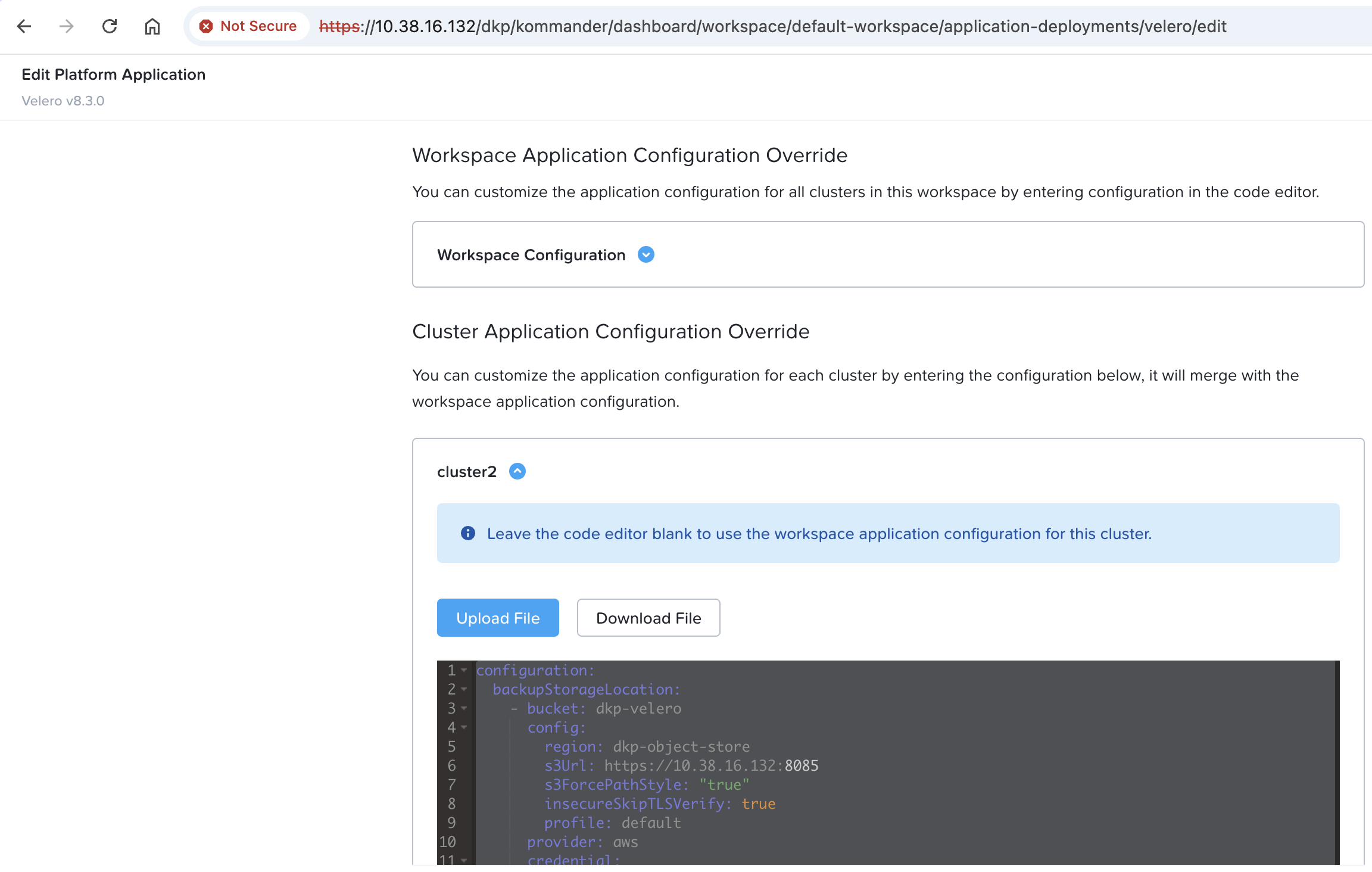Click the Workspace Configuration label
The width and height of the screenshot is (1372, 872).
(x=531, y=254)
